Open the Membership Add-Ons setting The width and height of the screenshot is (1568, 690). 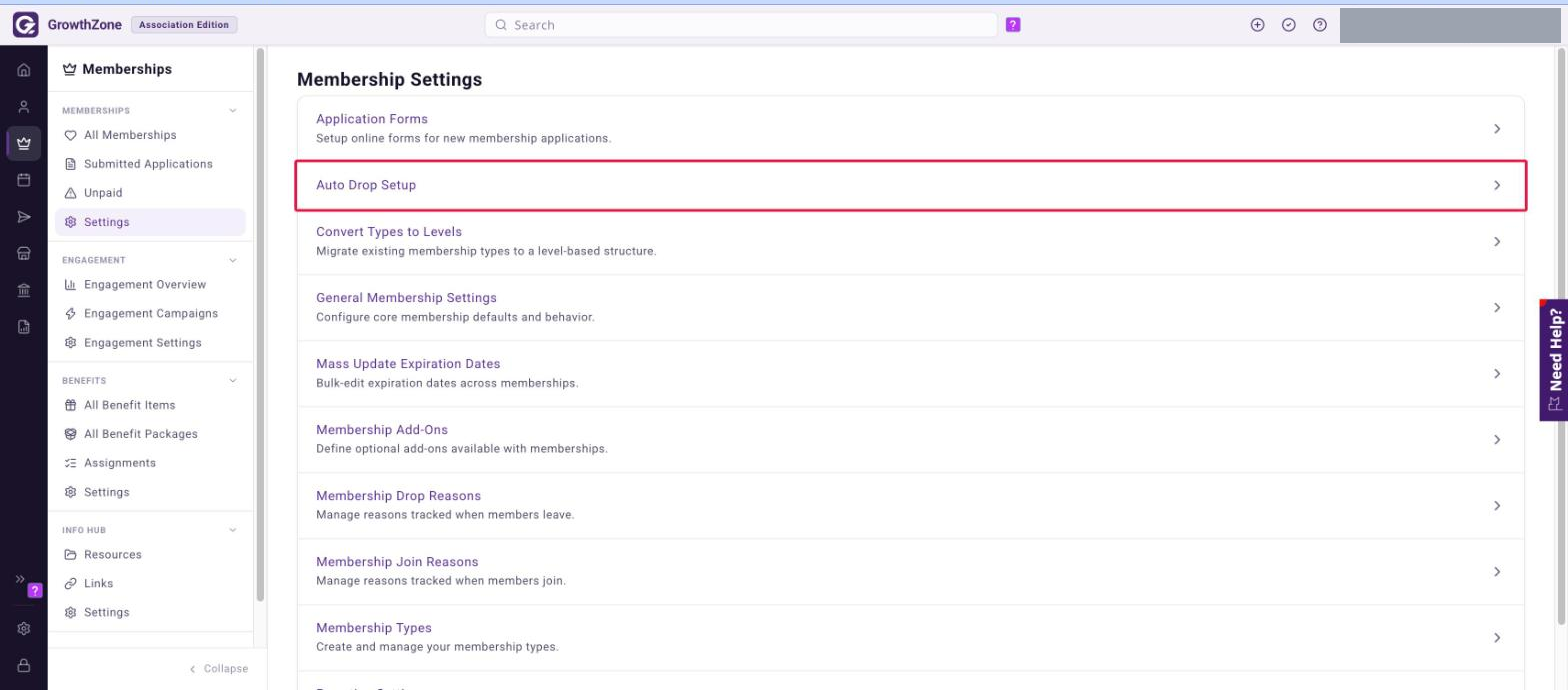910,440
